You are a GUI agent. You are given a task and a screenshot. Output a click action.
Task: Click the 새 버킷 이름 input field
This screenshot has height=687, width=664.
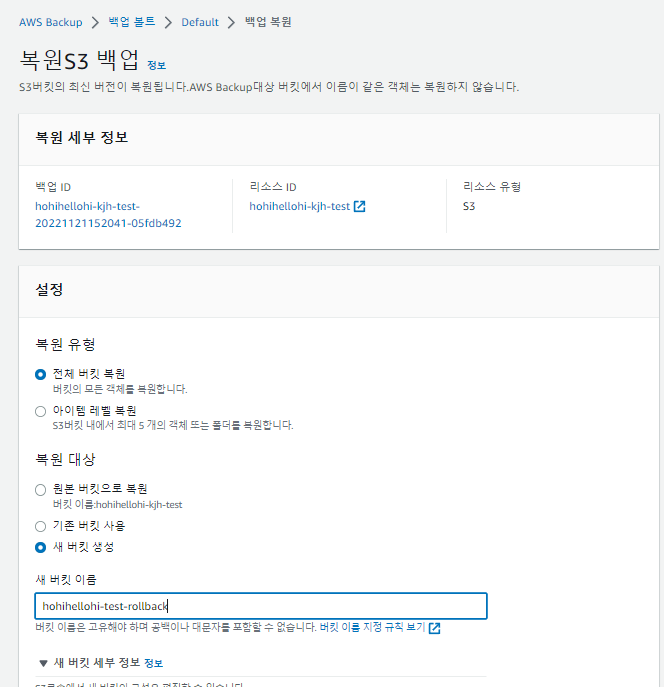[x=261, y=606]
